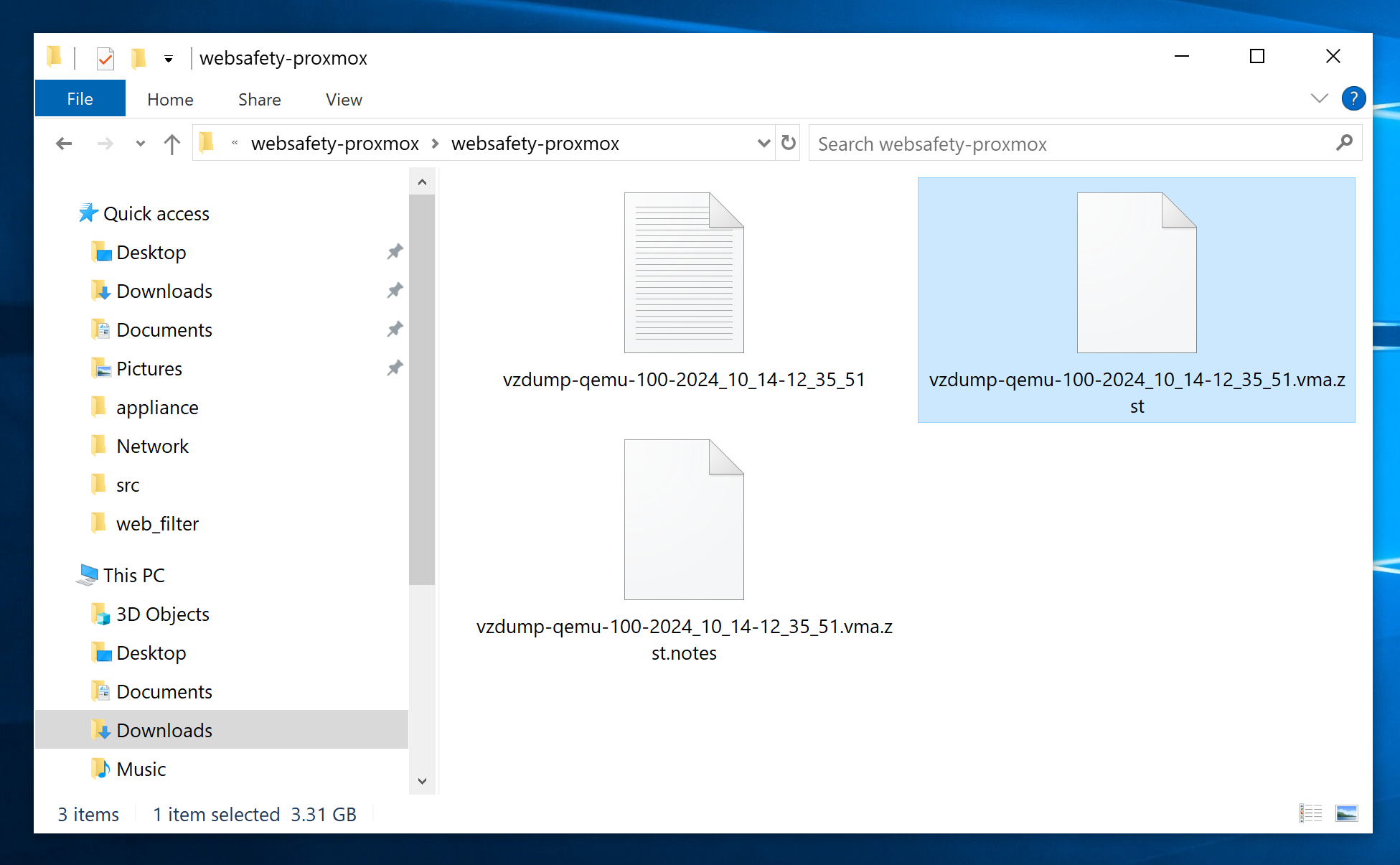This screenshot has width=1400, height=865.
Task: Go back with the Back arrow
Action: click(x=64, y=144)
